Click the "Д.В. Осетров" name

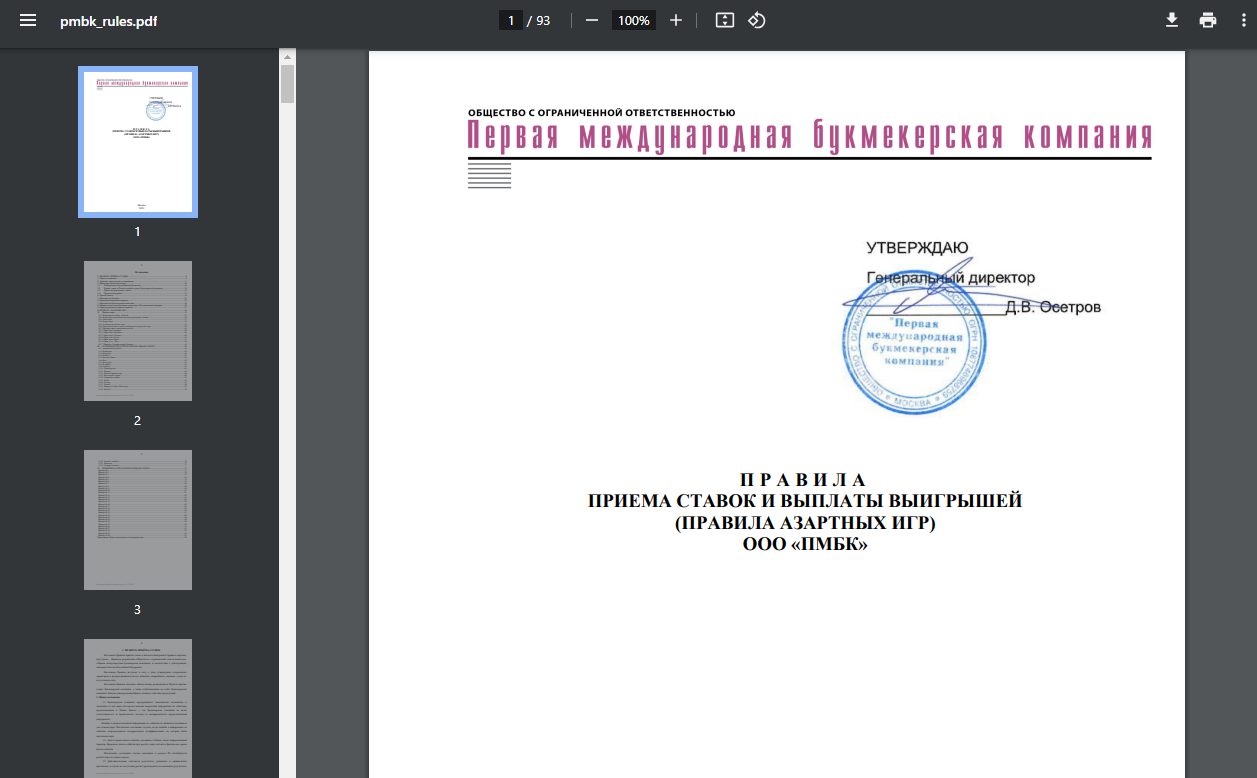(1053, 307)
